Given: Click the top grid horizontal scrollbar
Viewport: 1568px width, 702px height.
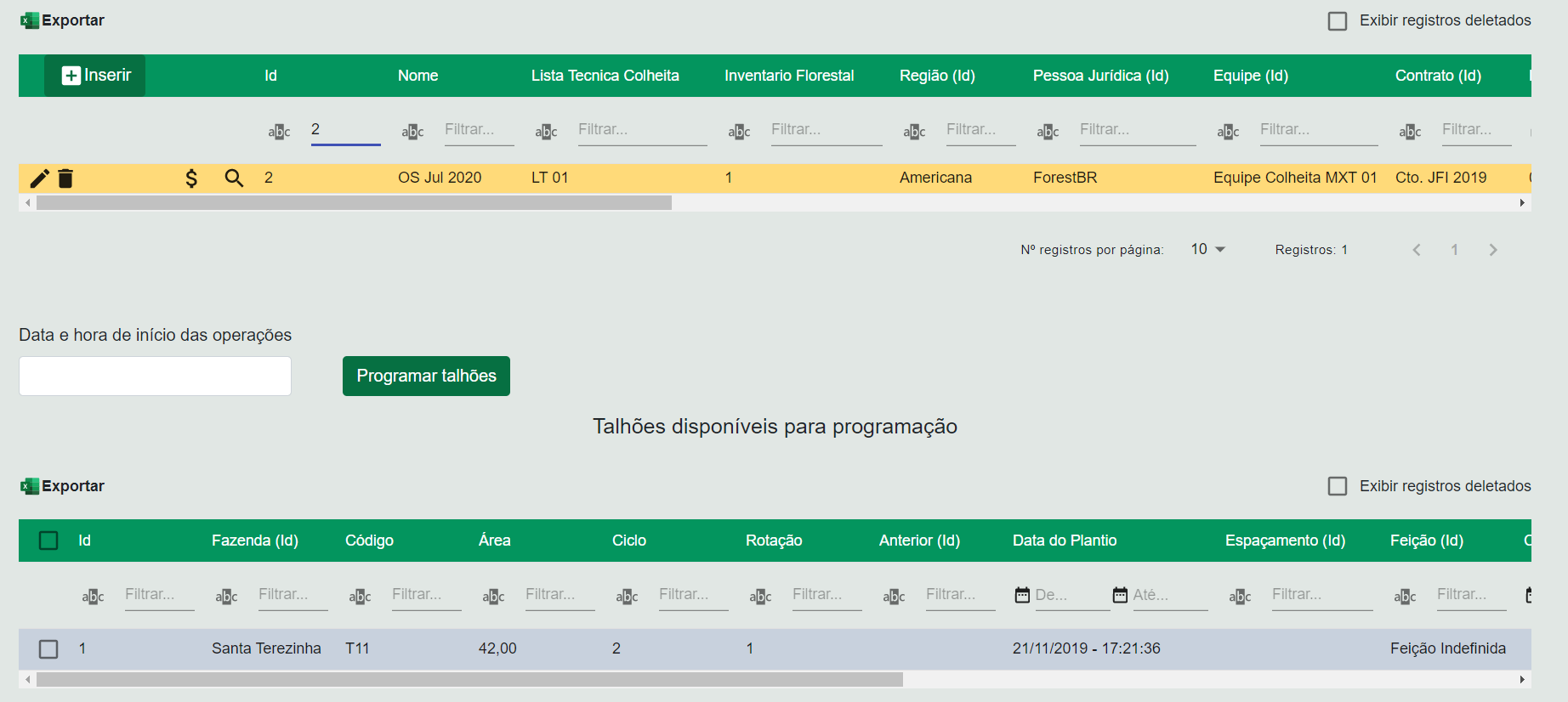Looking at the screenshot, I should (x=354, y=203).
